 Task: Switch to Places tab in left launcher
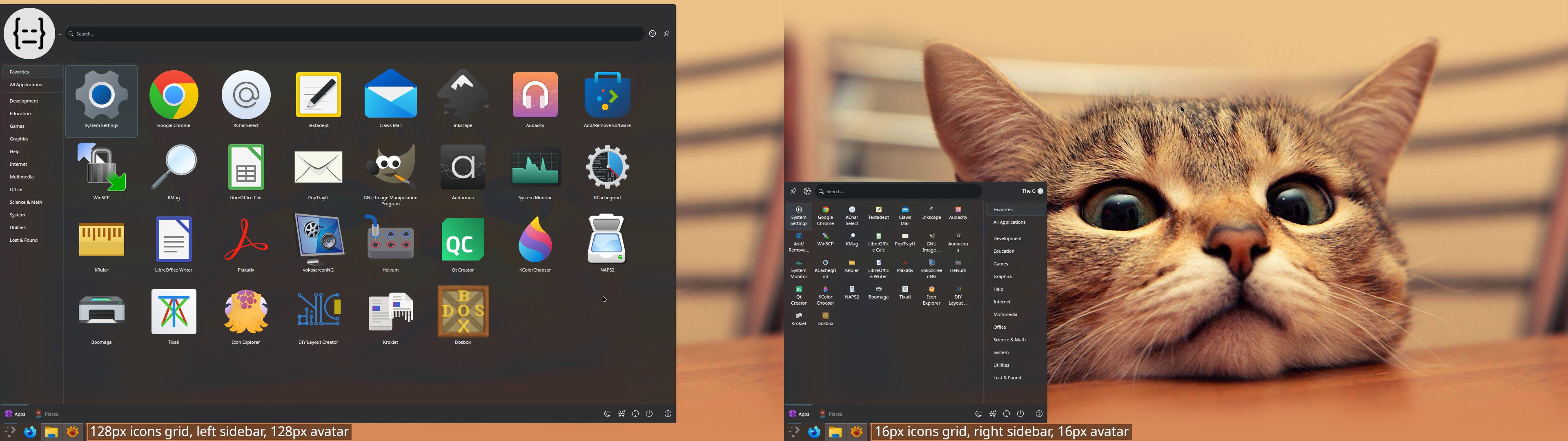(47, 414)
